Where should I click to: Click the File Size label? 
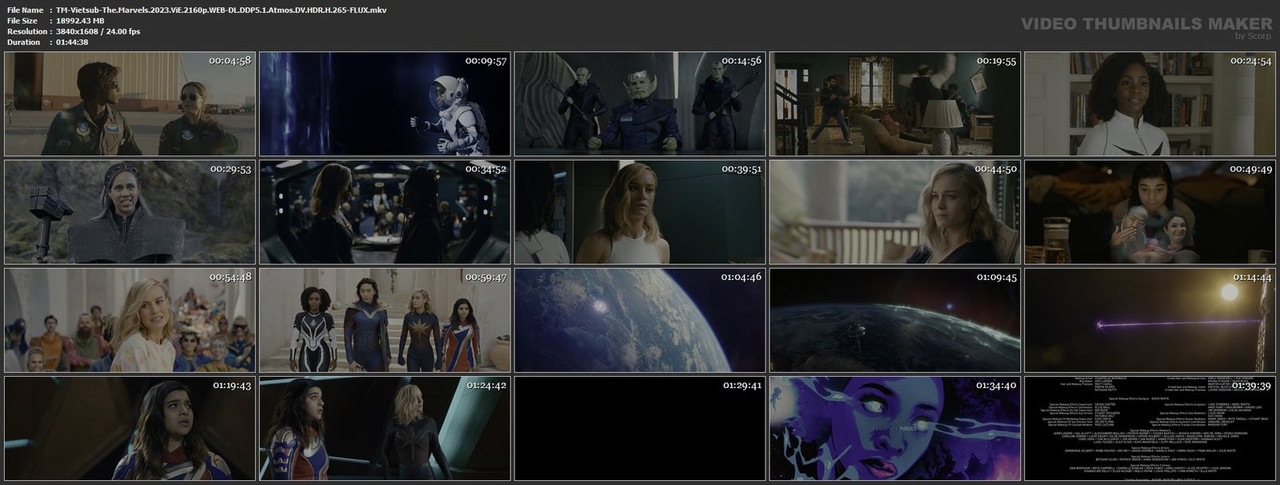(x=22, y=20)
